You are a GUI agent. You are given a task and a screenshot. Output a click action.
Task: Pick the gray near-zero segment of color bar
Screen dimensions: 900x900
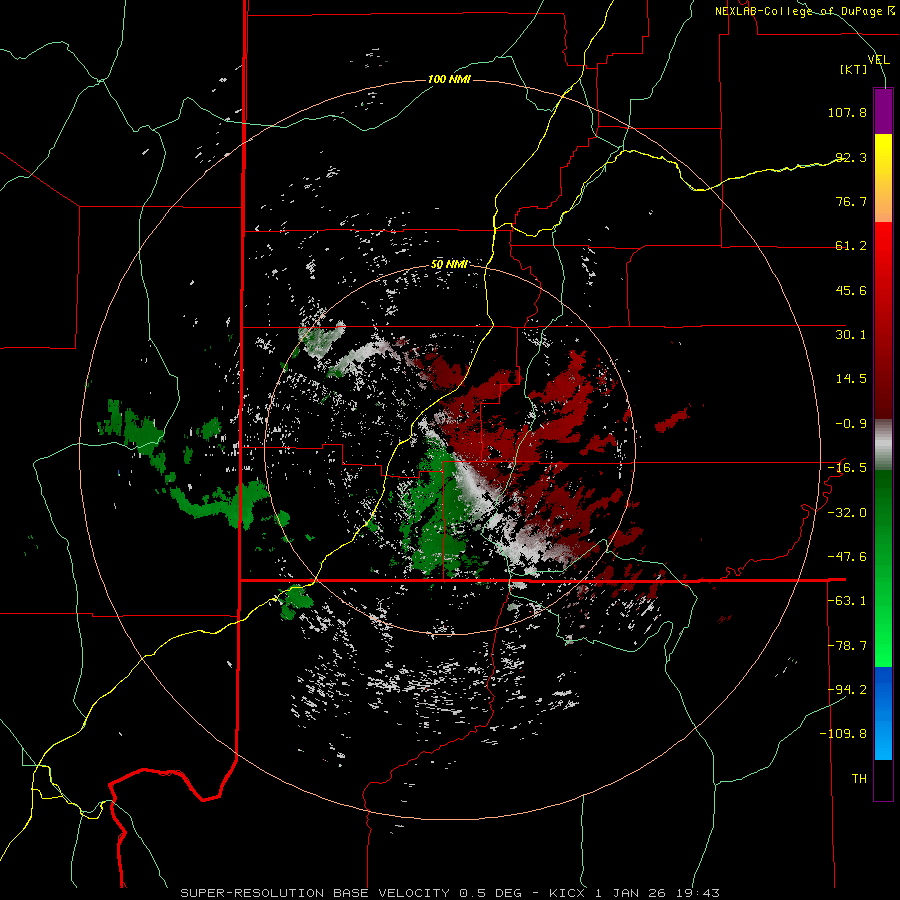tap(883, 445)
